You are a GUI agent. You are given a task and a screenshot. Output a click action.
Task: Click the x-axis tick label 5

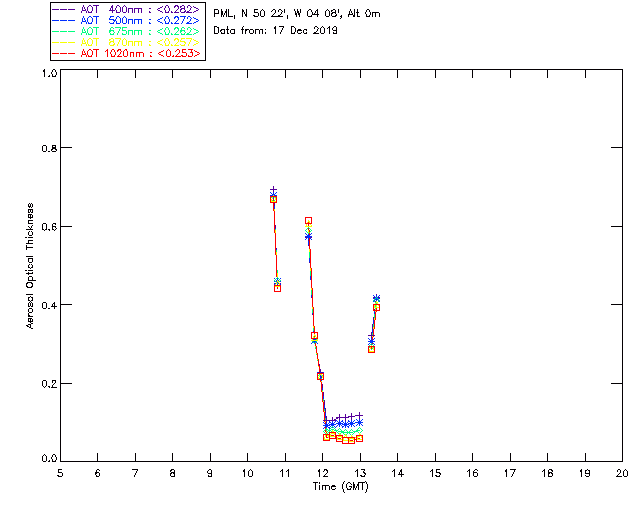(x=60, y=473)
